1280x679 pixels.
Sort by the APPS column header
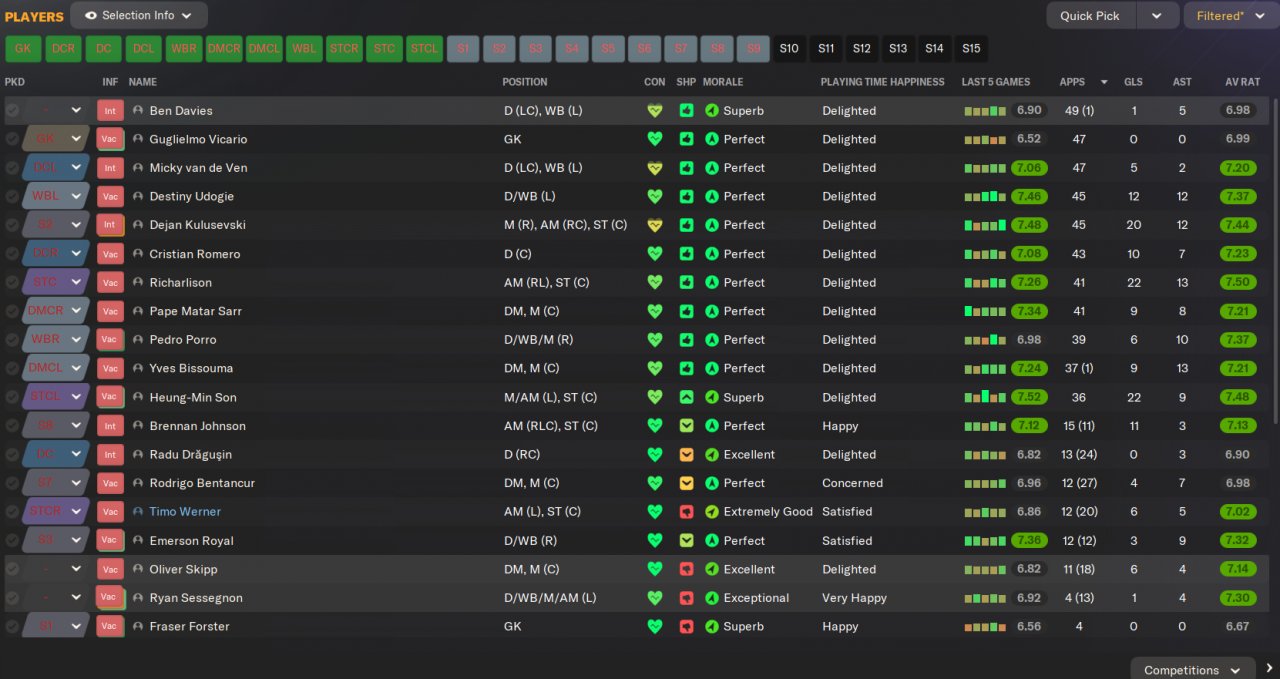(x=1072, y=82)
